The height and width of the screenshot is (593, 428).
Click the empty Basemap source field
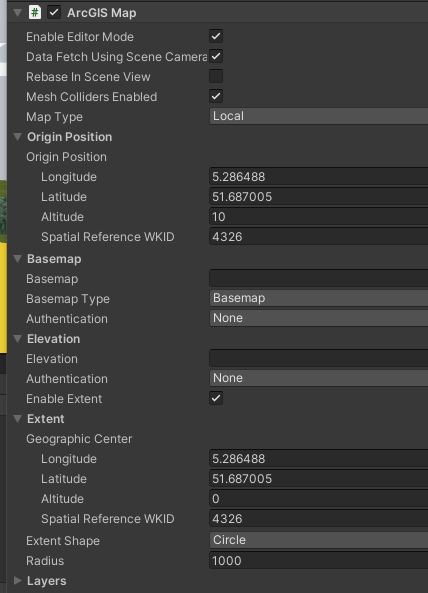(319, 278)
